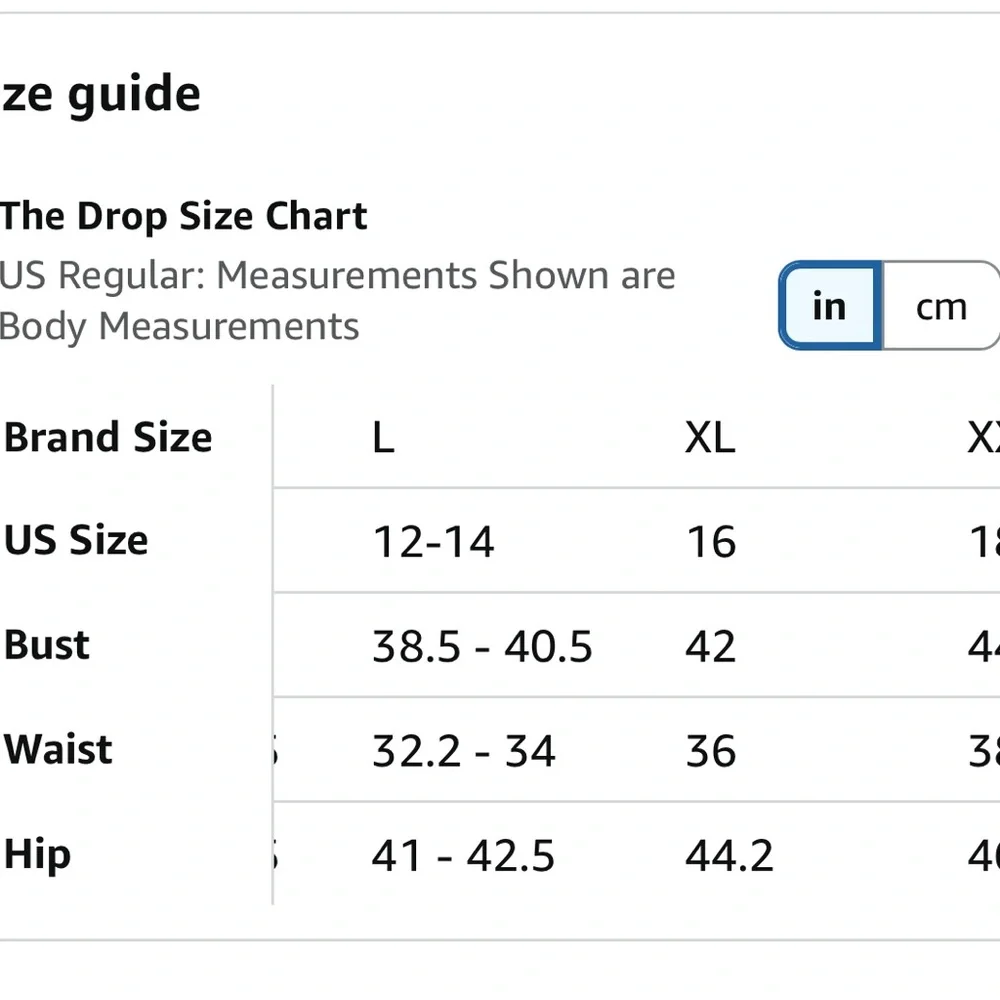Select the Waist row label
This screenshot has height=1000, width=1000.
58,749
